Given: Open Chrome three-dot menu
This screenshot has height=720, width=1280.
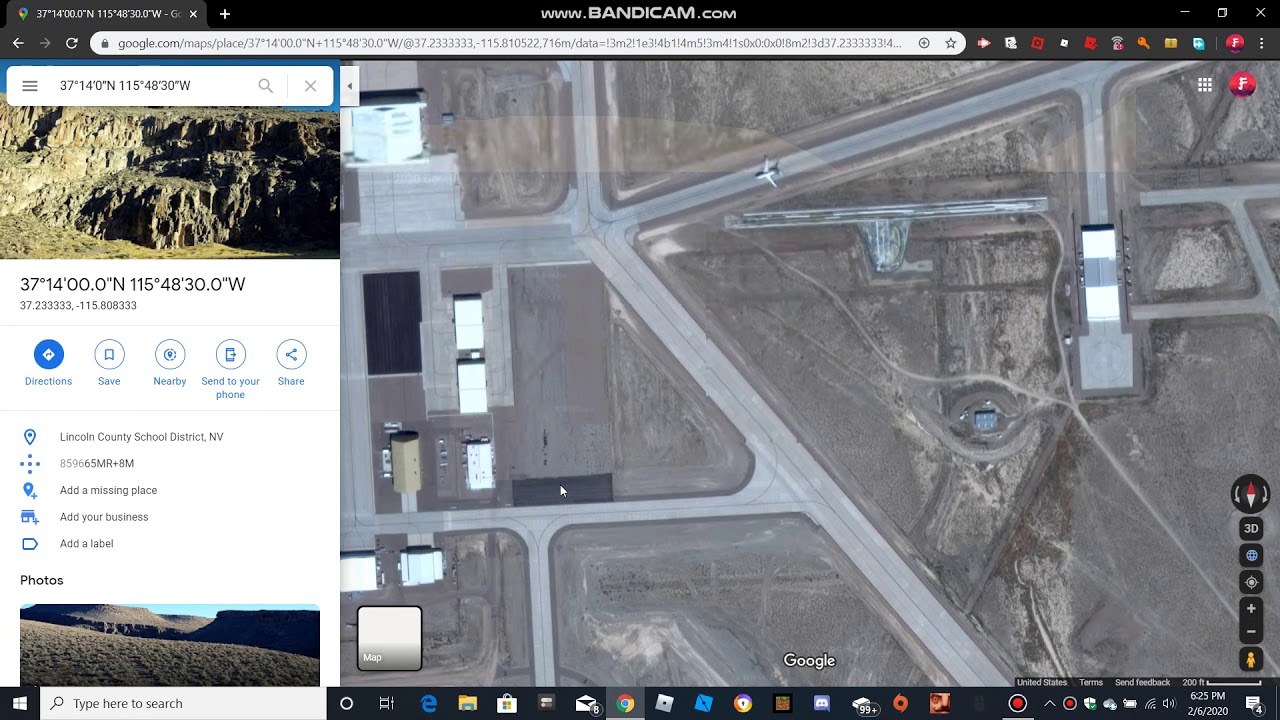Looking at the screenshot, I should (1262, 43).
